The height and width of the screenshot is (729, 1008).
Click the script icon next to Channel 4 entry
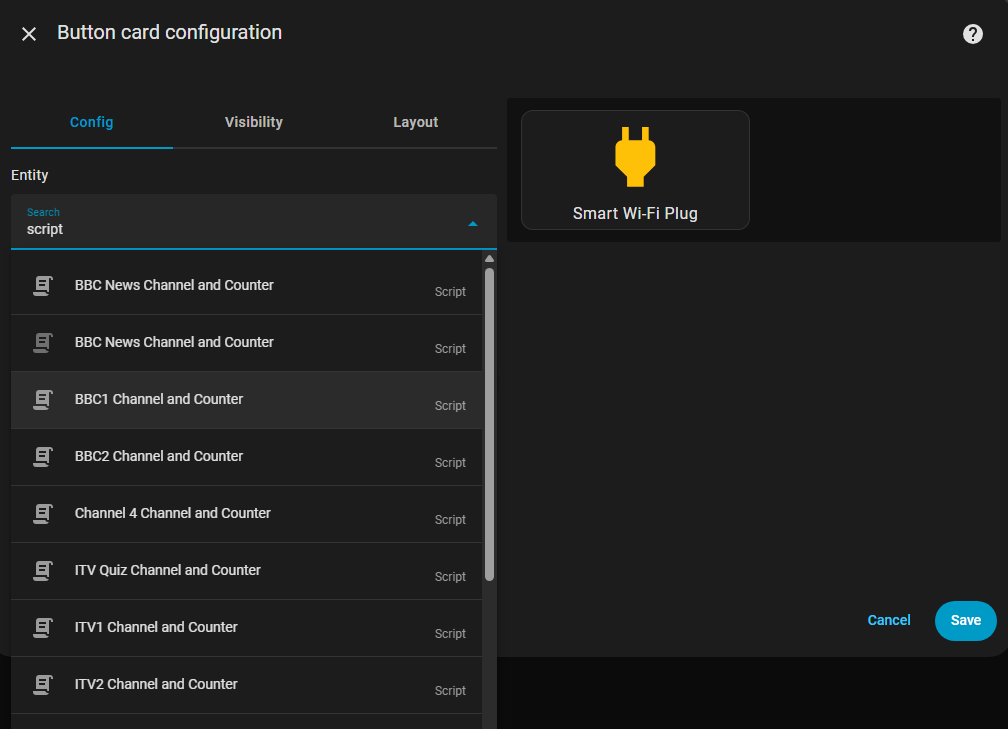click(43, 514)
